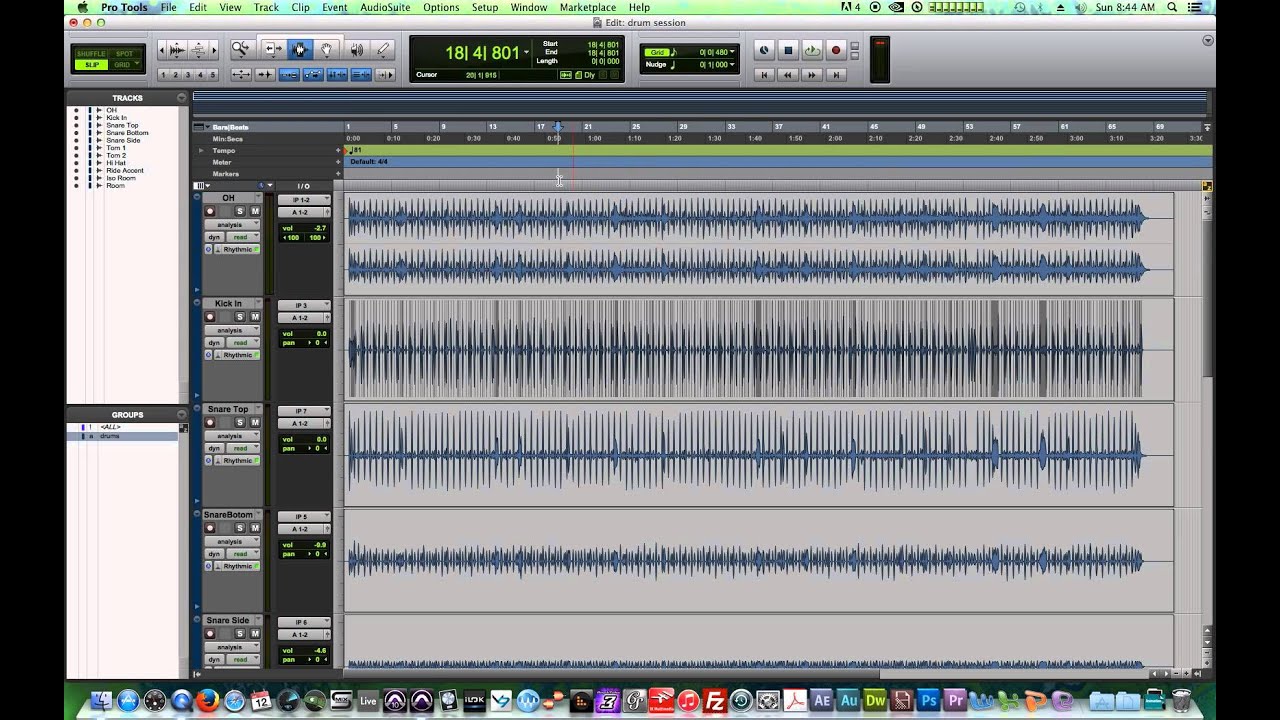1280x720 pixels.
Task: Open OH track input IP 1-2 selector
Action: pyautogui.click(x=304, y=200)
